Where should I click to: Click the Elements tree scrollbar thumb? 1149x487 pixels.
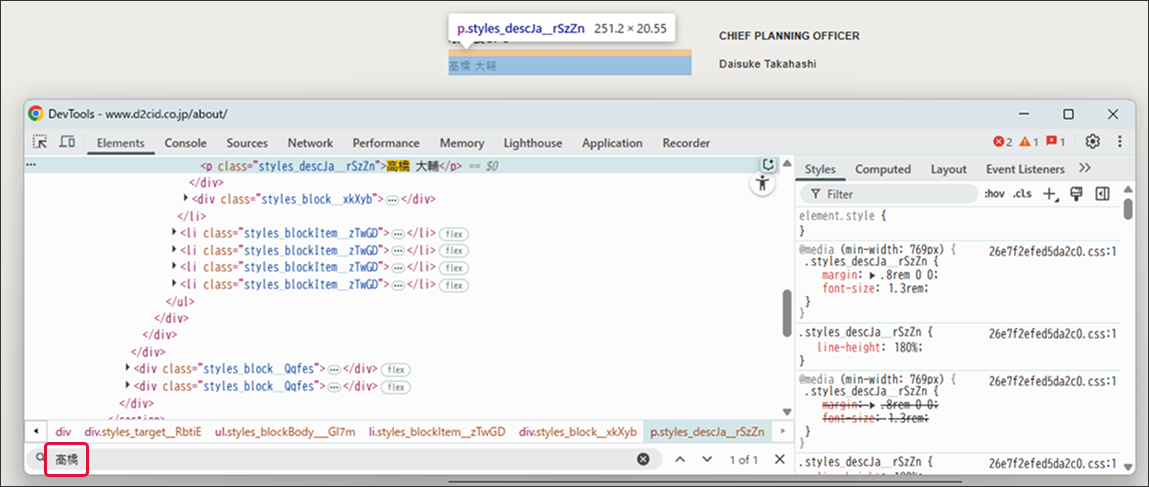(x=787, y=312)
